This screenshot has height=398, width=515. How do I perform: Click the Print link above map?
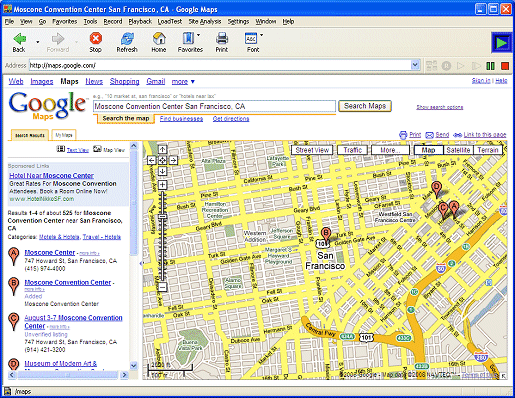(x=415, y=135)
